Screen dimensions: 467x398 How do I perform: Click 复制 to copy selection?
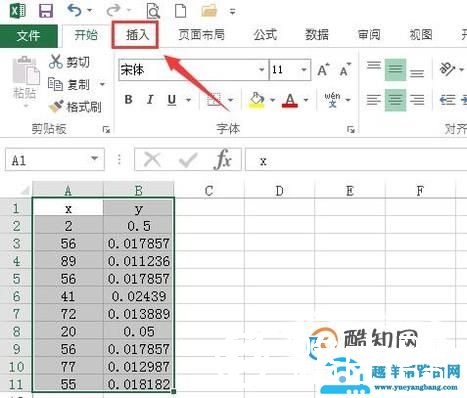point(69,84)
